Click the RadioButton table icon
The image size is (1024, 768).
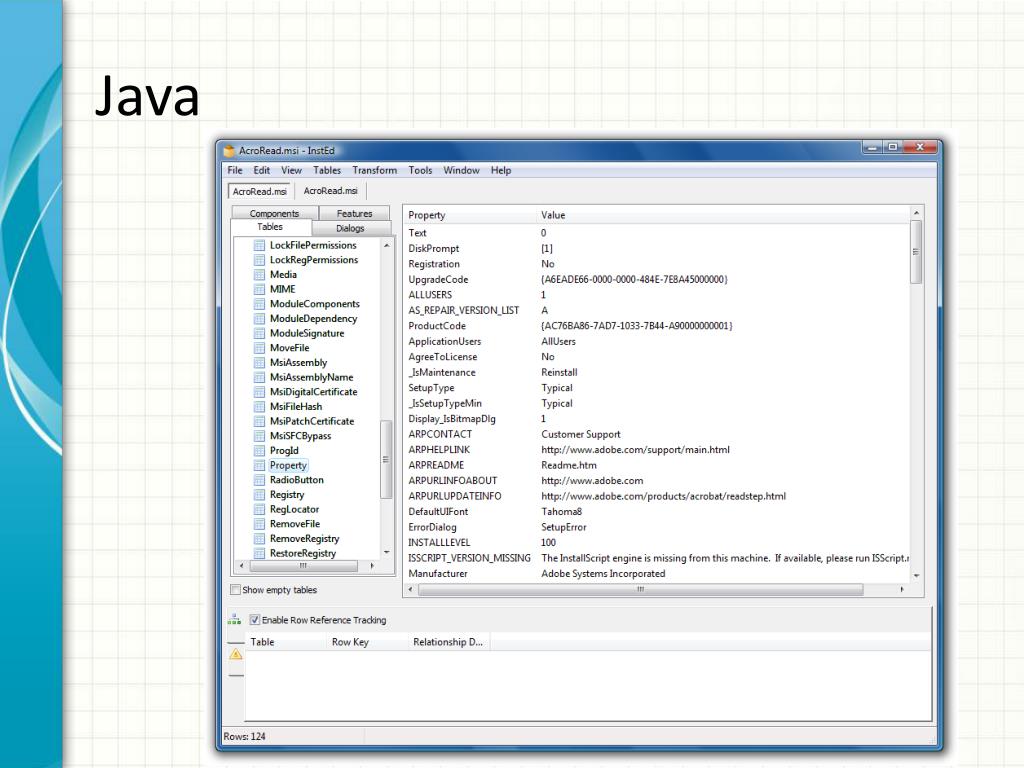pyautogui.click(x=259, y=480)
